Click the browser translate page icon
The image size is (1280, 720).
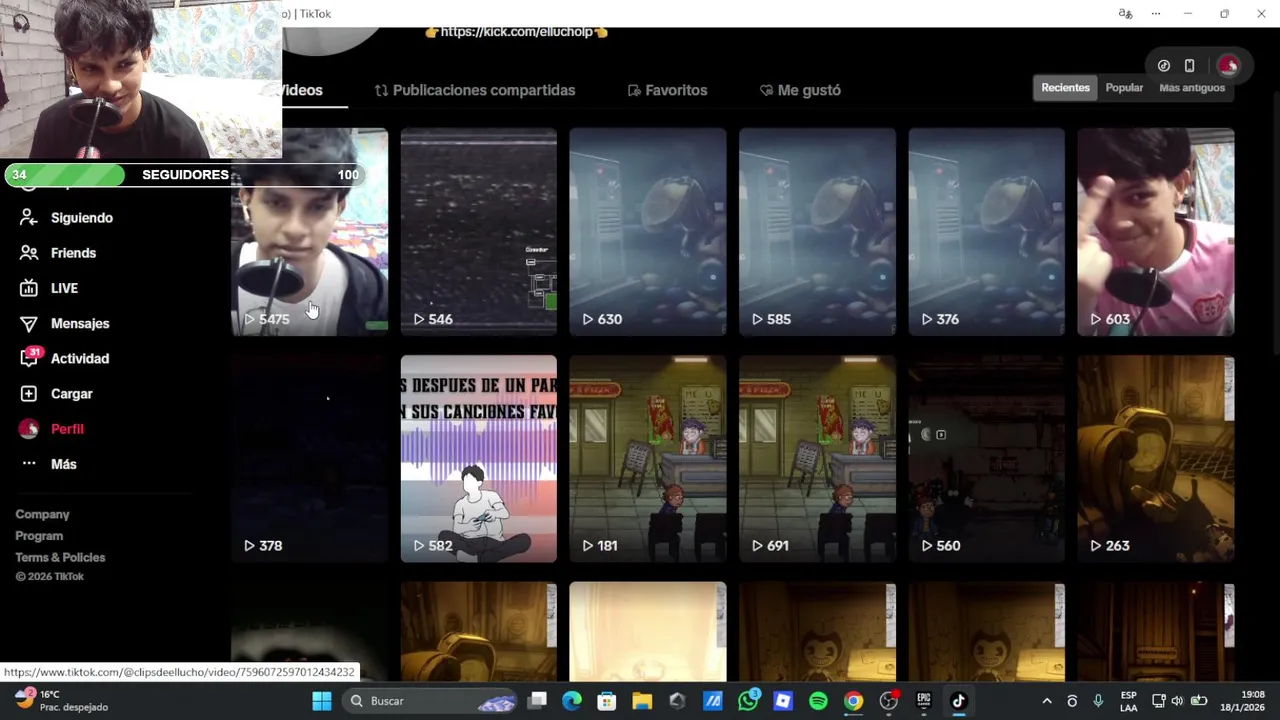(x=1125, y=14)
